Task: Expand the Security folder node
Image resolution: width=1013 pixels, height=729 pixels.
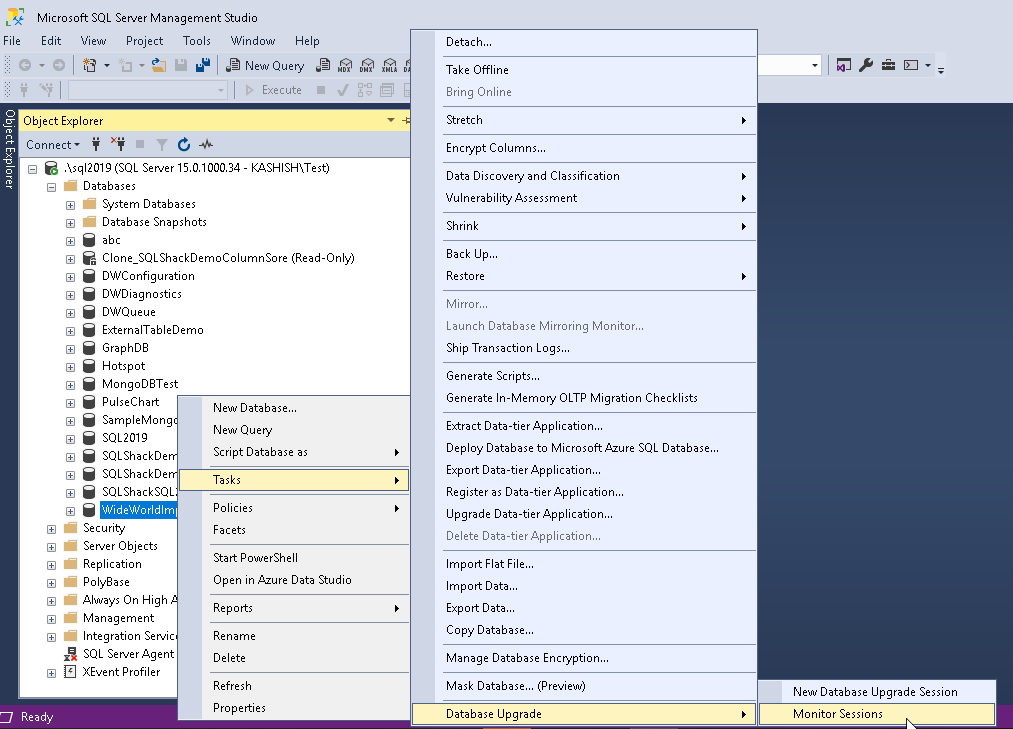Action: pos(52,529)
